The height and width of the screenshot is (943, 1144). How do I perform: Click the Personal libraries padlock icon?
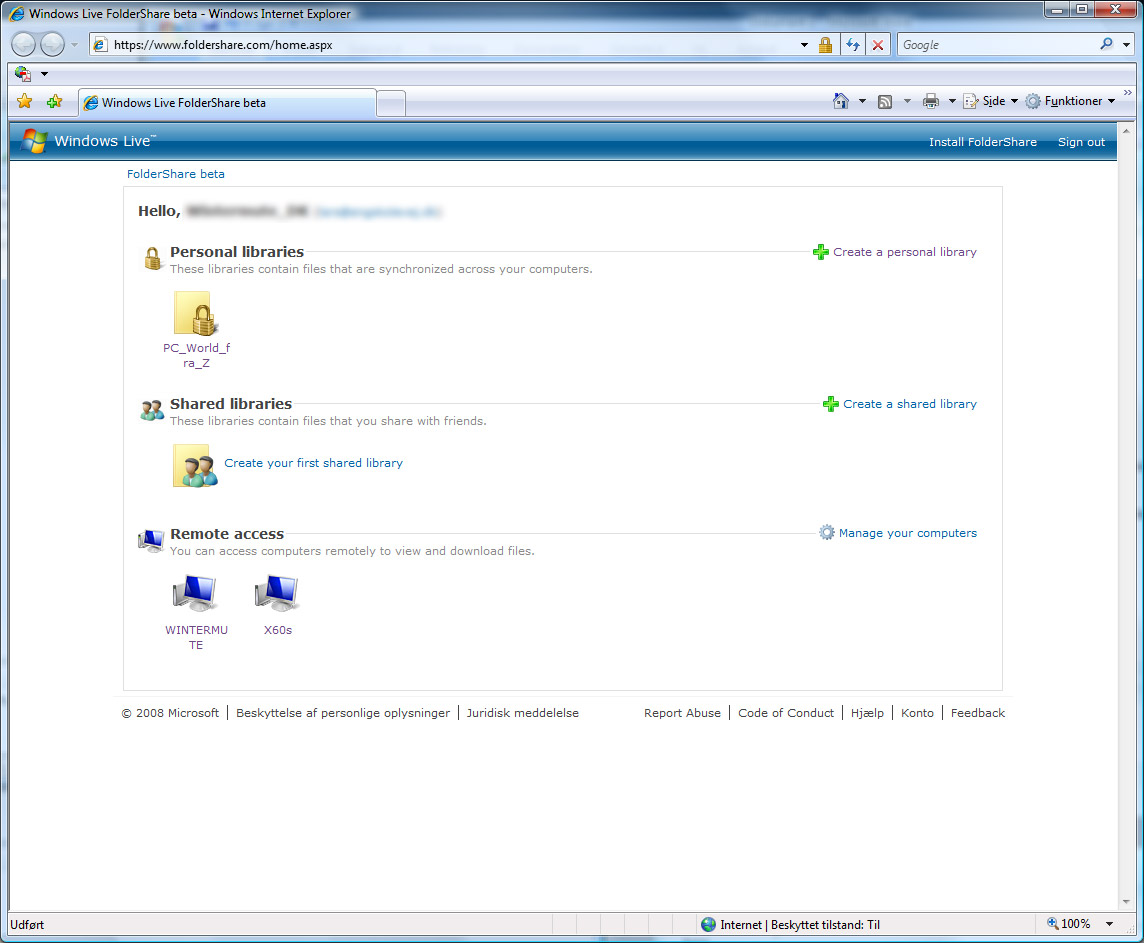(x=152, y=258)
